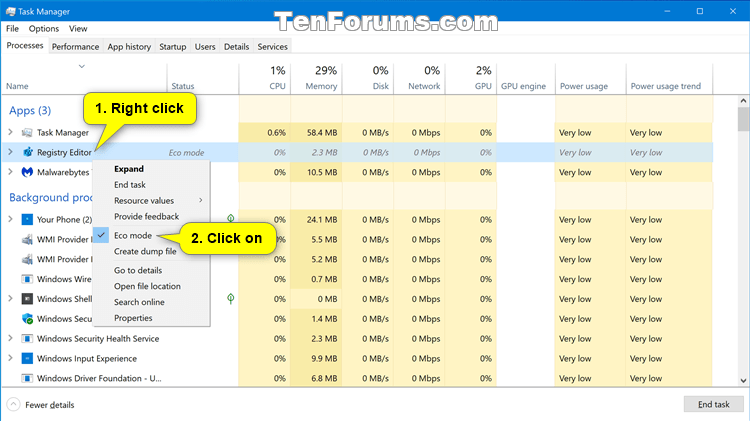Viewport: 750px width, 421px height.
Task: Select the Windows Driver Foundation row
Action: pyautogui.click(x=357, y=378)
